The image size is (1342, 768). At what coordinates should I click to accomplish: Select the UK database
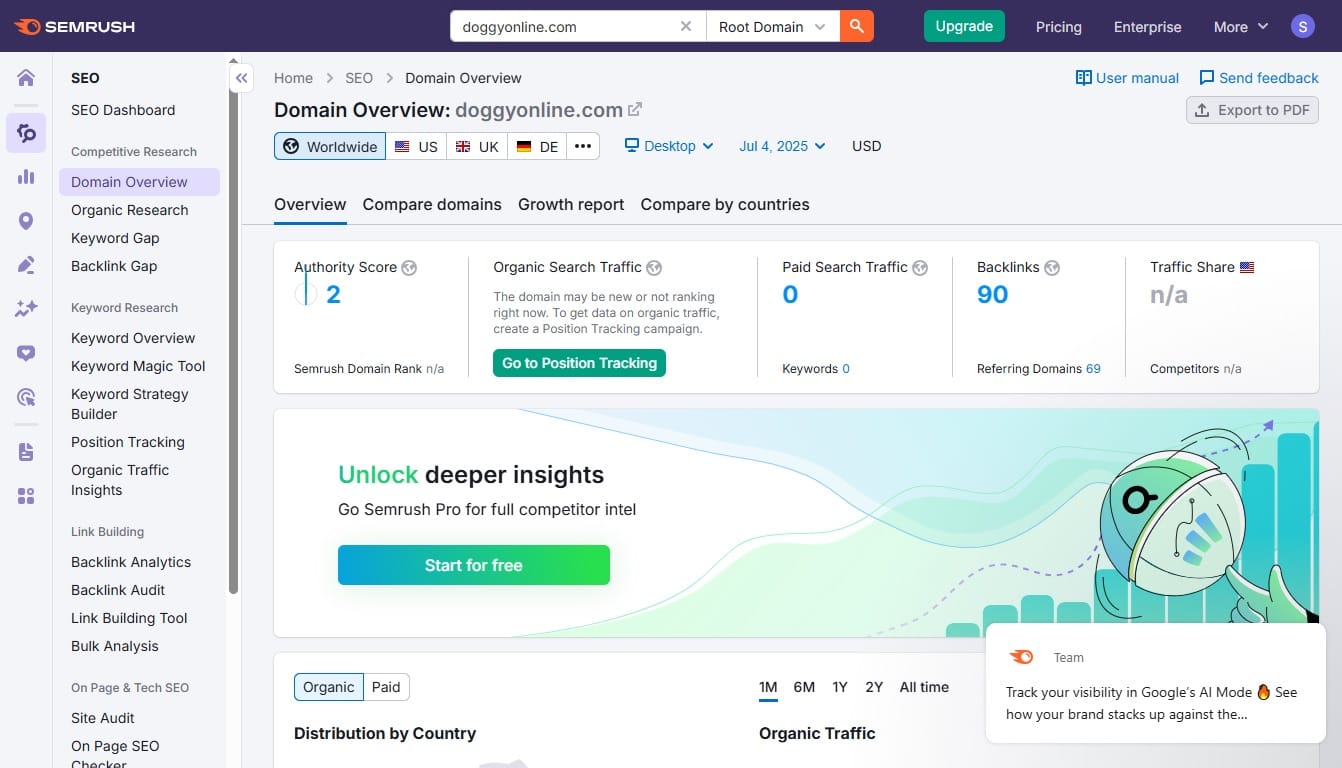tap(477, 146)
